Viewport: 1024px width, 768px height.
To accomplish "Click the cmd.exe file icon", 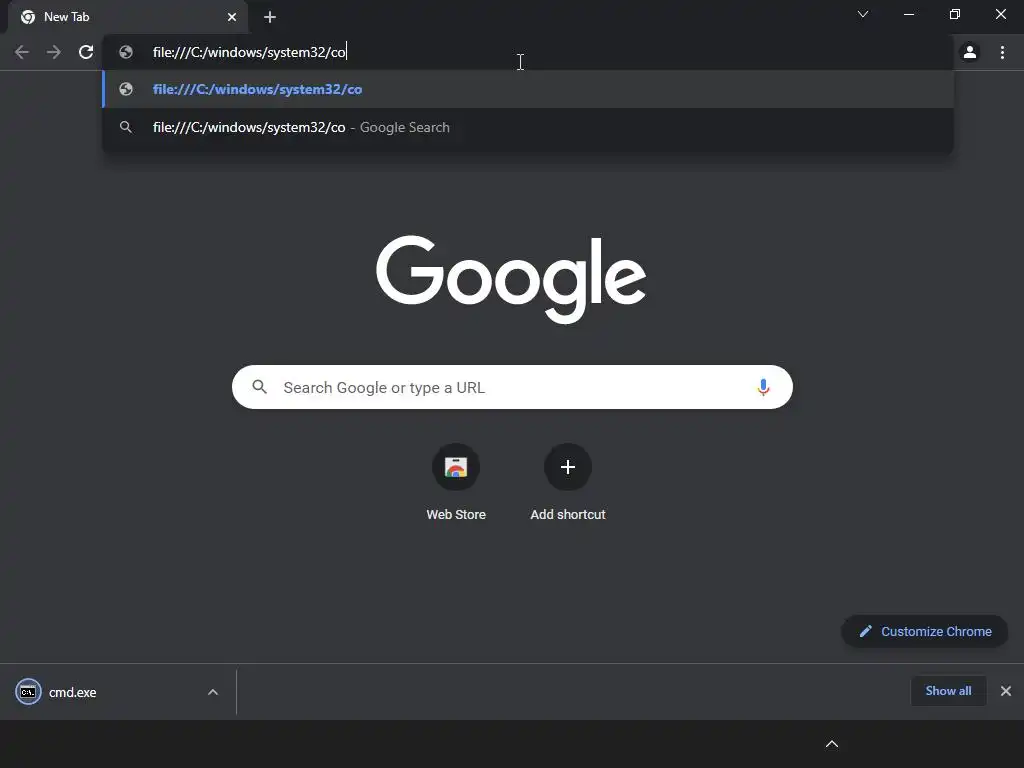I will point(28,692).
